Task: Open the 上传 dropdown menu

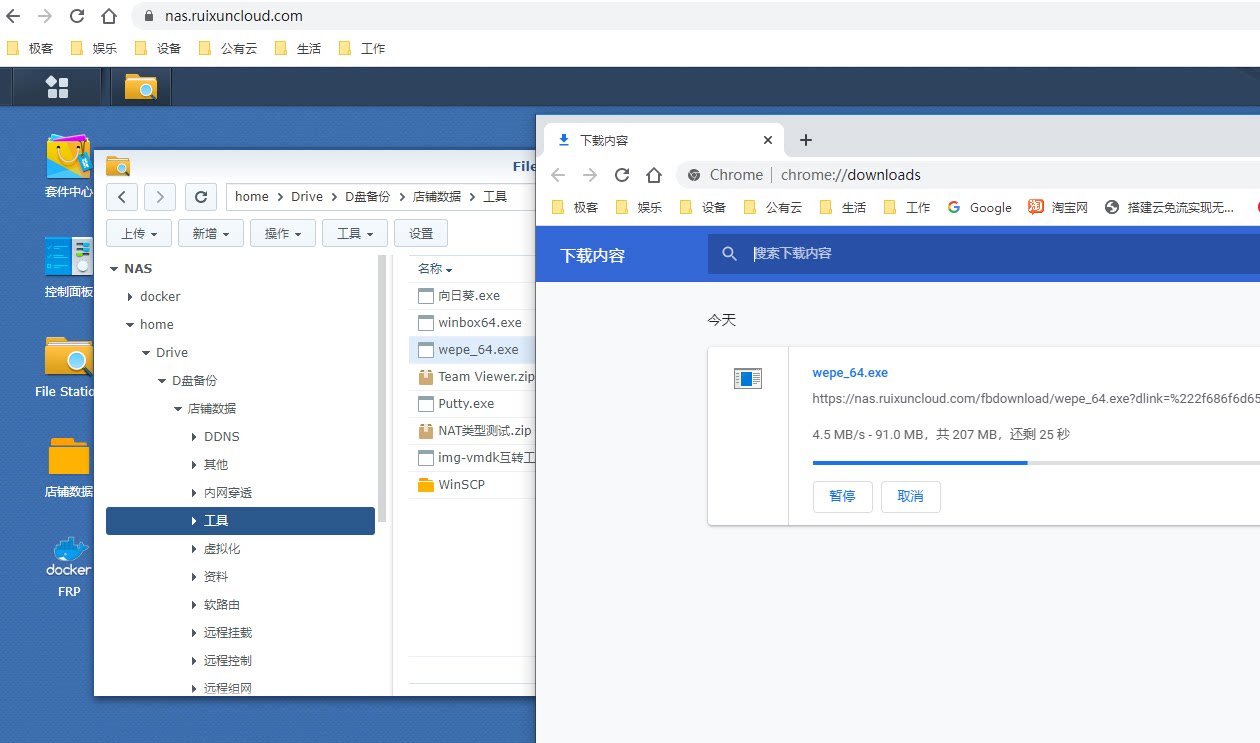Action: [139, 233]
